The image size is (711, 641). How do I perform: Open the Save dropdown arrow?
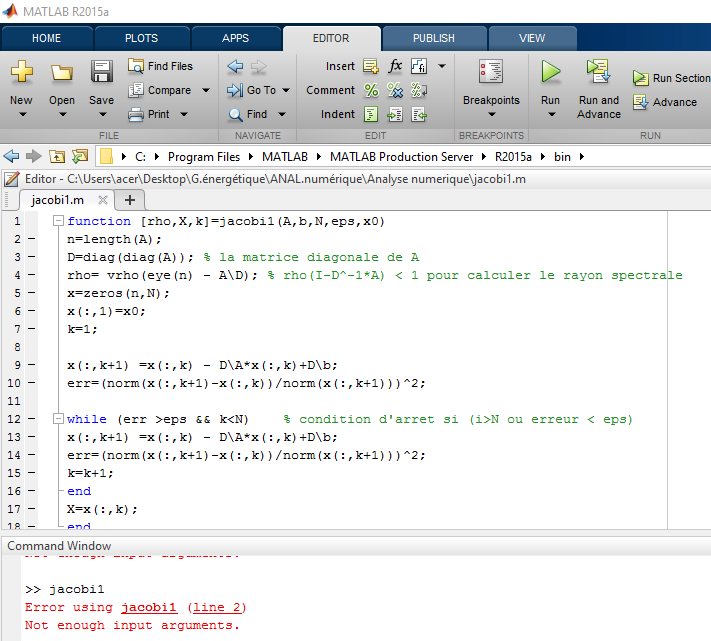(x=102, y=114)
